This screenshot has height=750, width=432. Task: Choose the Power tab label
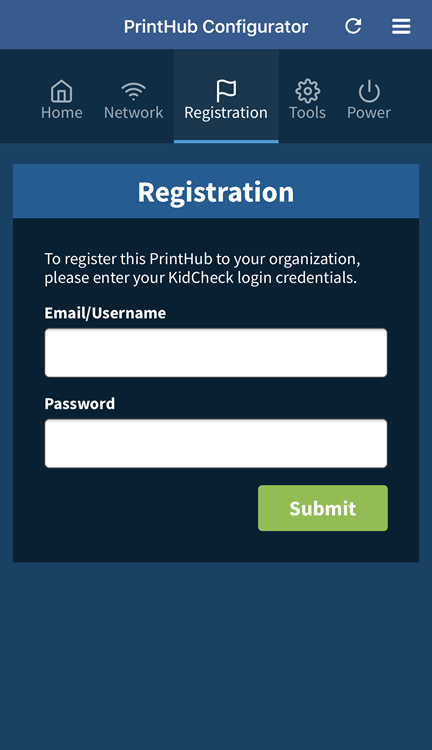[x=369, y=112]
